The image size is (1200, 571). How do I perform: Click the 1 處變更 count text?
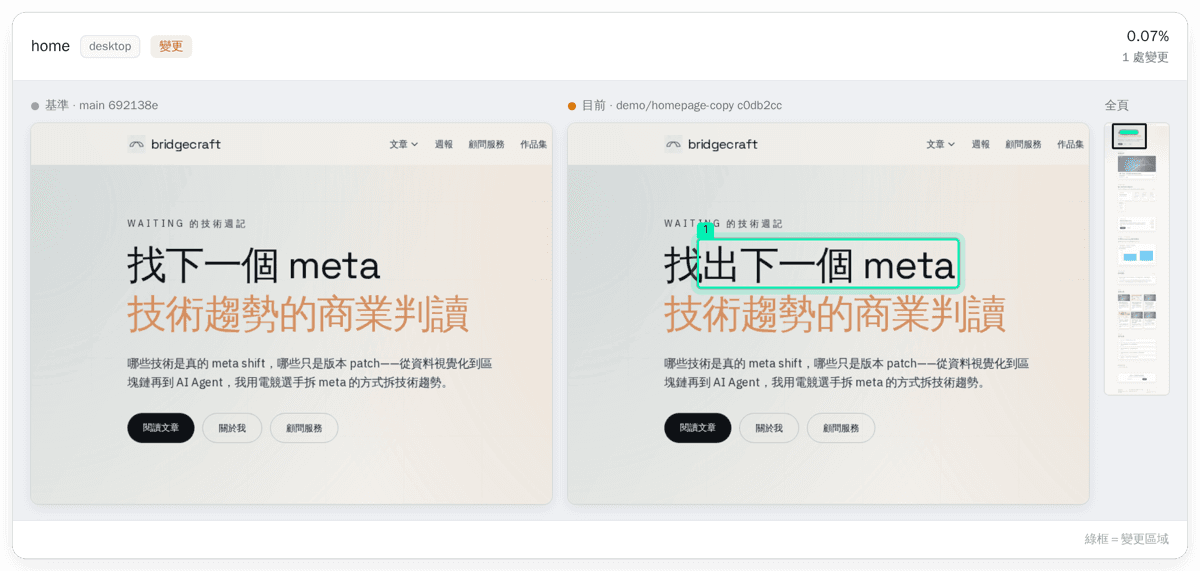point(1145,57)
